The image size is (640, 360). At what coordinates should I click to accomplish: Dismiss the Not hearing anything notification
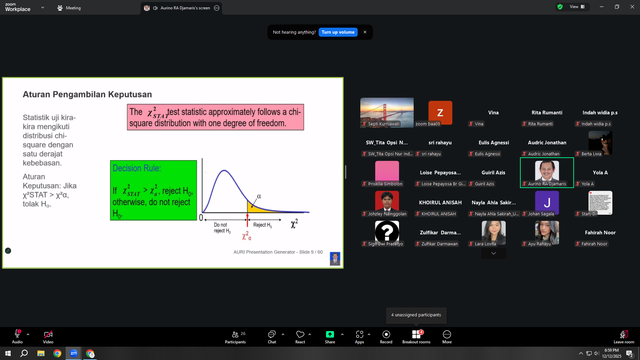pyautogui.click(x=365, y=32)
